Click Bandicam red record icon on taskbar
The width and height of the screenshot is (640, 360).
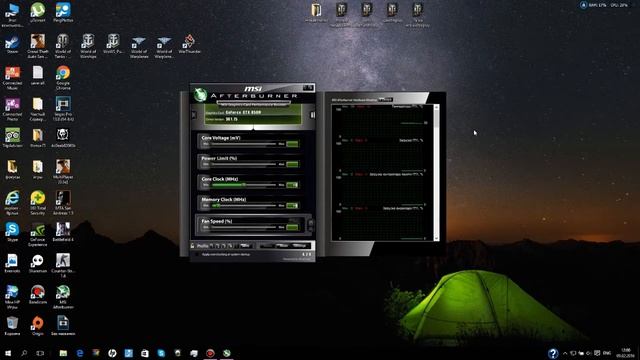[210, 353]
